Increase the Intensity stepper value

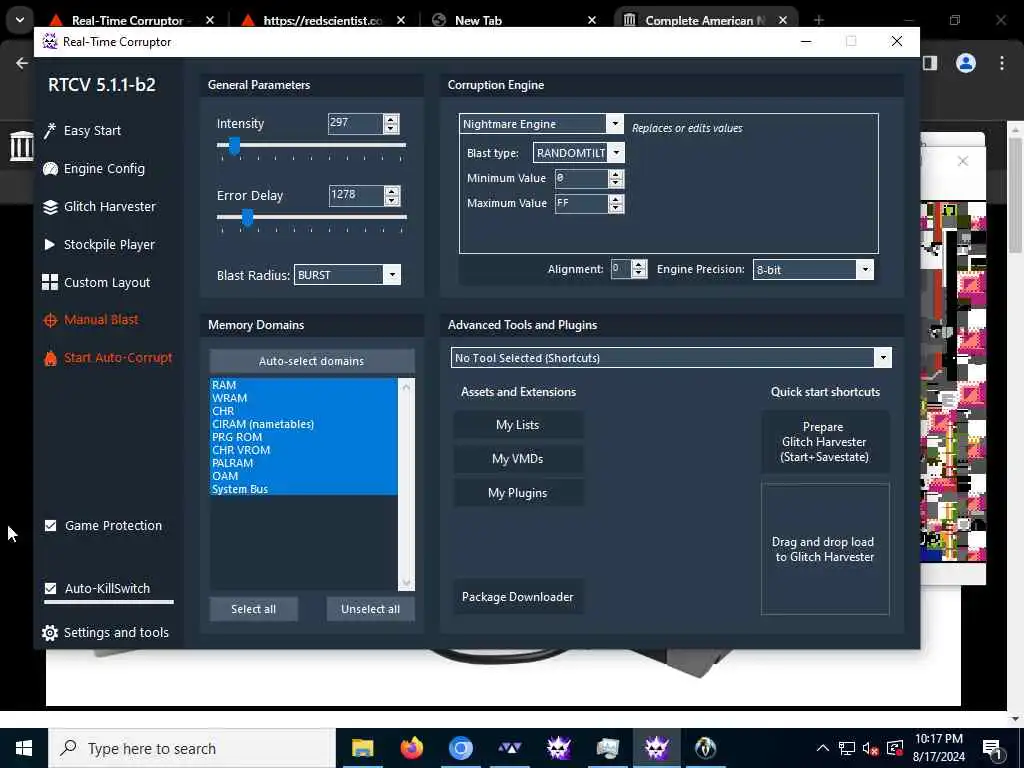click(x=391, y=119)
